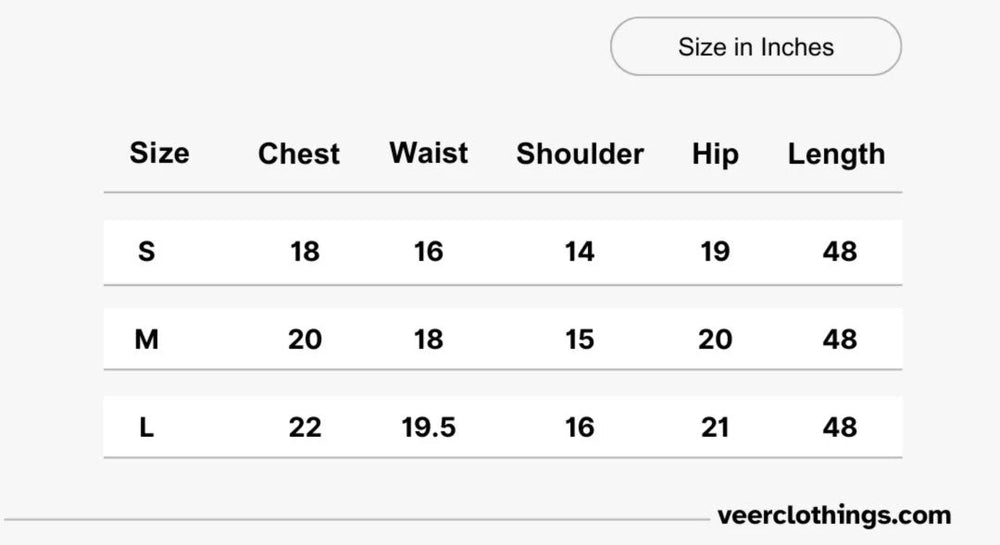
Task: Select the hip value 21 for size L
Action: tap(715, 428)
